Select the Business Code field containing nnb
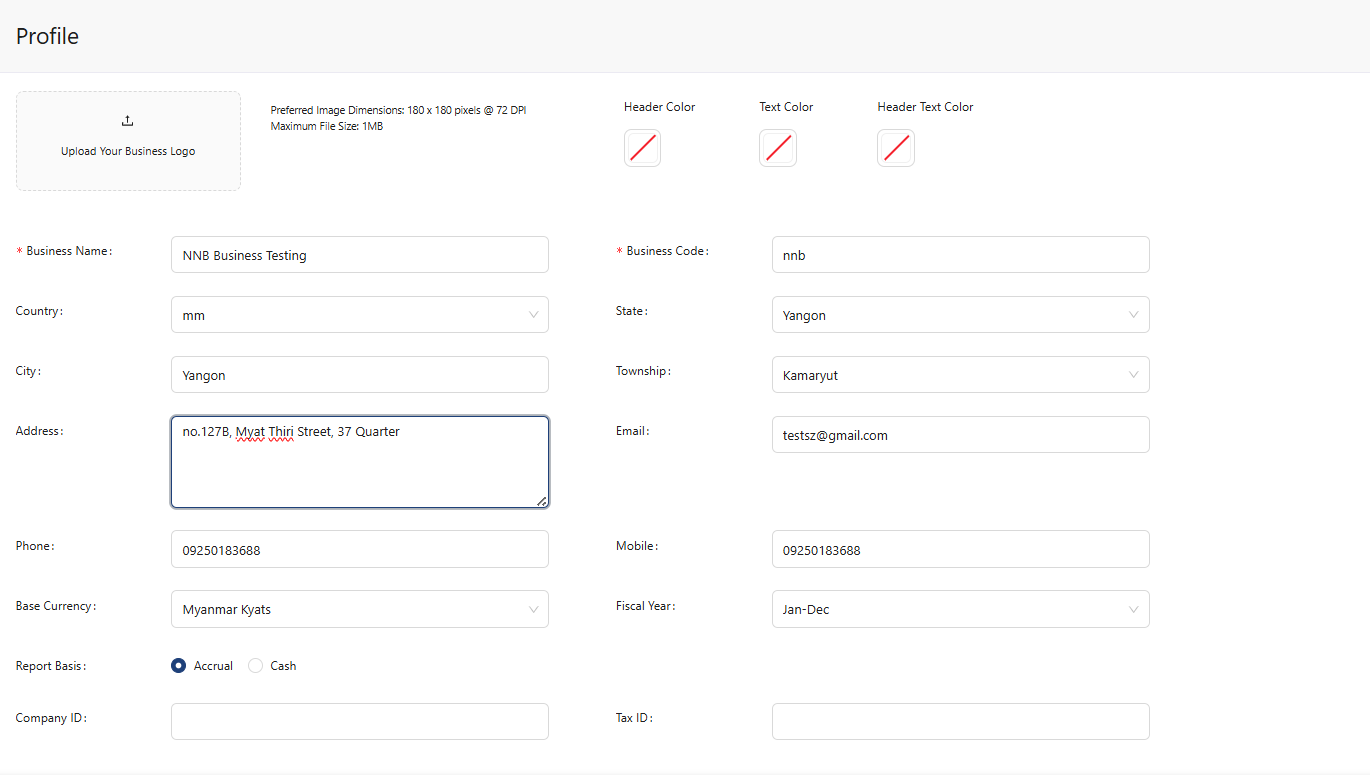Screen dimensions: 1370x780 click(x=959, y=254)
